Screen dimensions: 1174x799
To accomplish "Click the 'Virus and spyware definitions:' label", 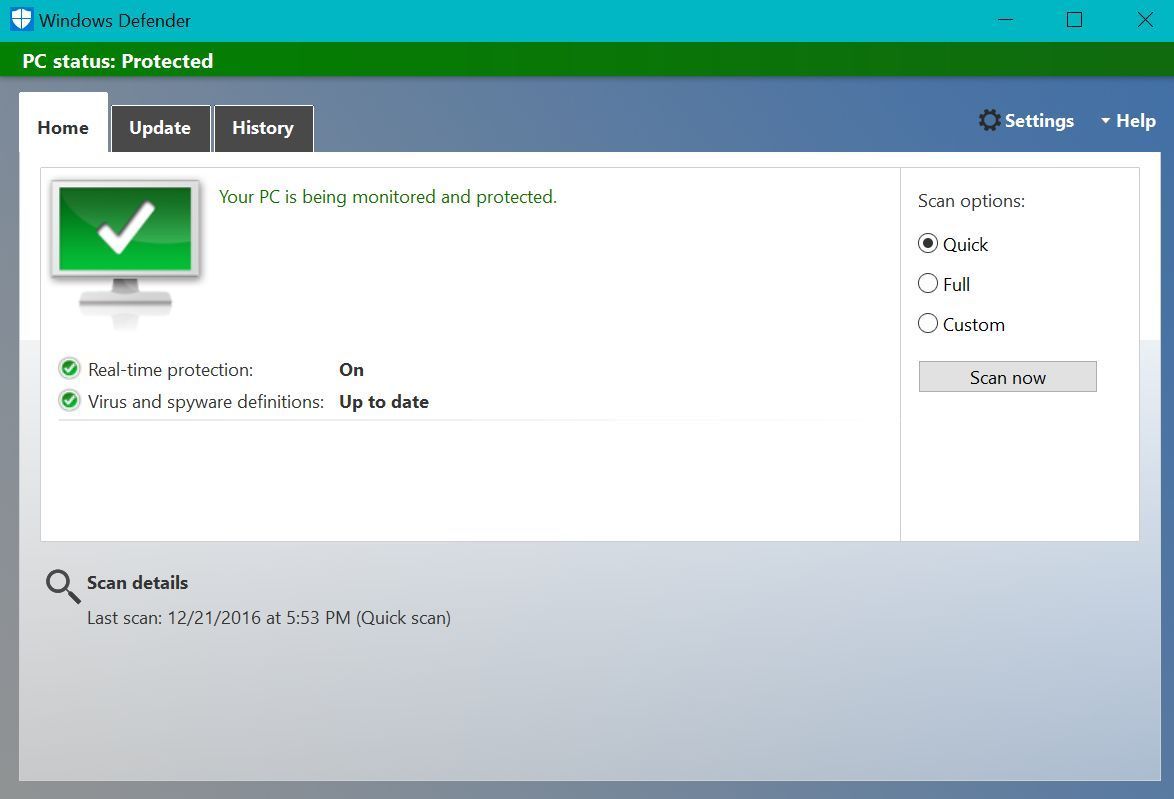I will [x=206, y=402].
